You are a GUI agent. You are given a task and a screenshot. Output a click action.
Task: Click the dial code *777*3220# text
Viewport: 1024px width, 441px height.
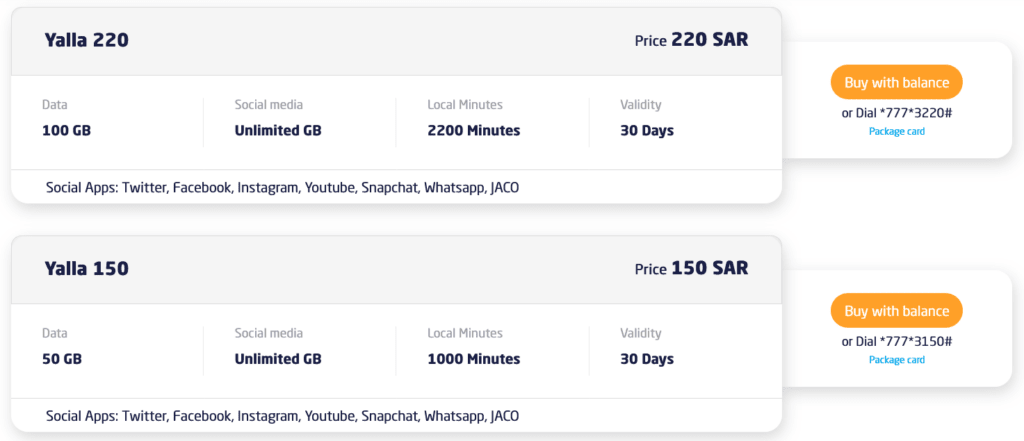pos(915,113)
